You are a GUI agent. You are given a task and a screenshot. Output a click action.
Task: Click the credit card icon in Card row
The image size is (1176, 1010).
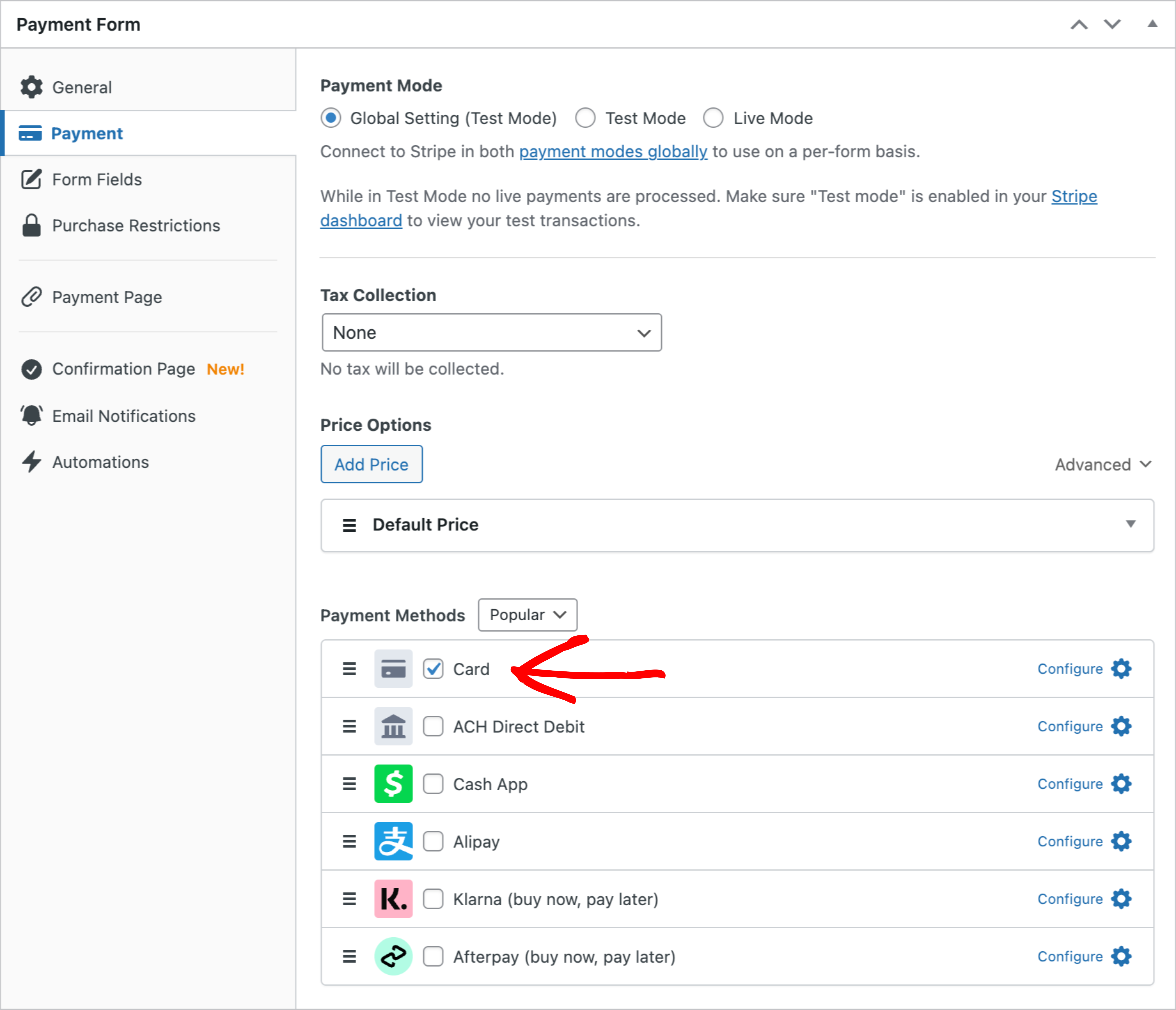(x=393, y=669)
